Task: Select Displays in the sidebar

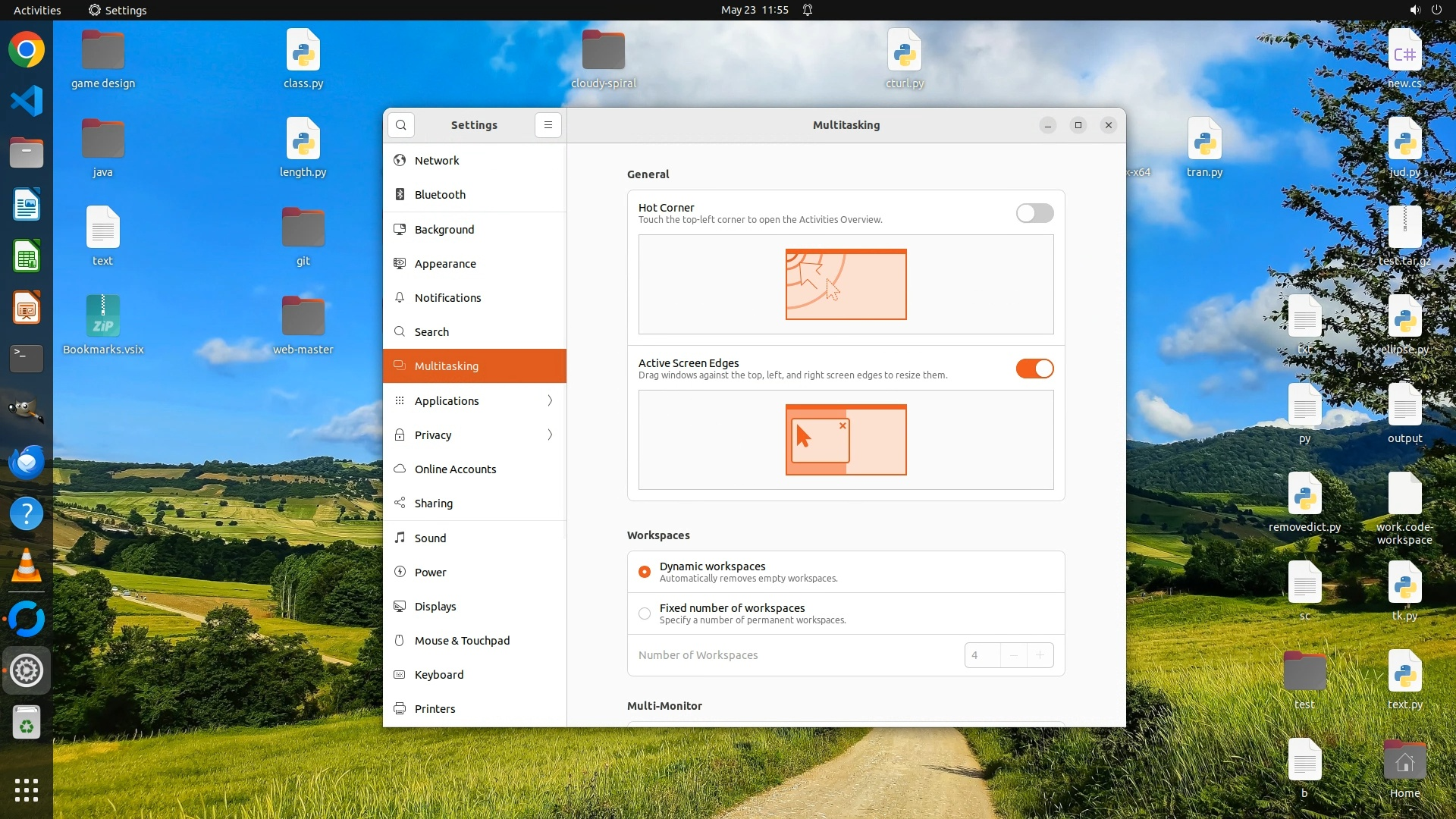Action: click(435, 607)
